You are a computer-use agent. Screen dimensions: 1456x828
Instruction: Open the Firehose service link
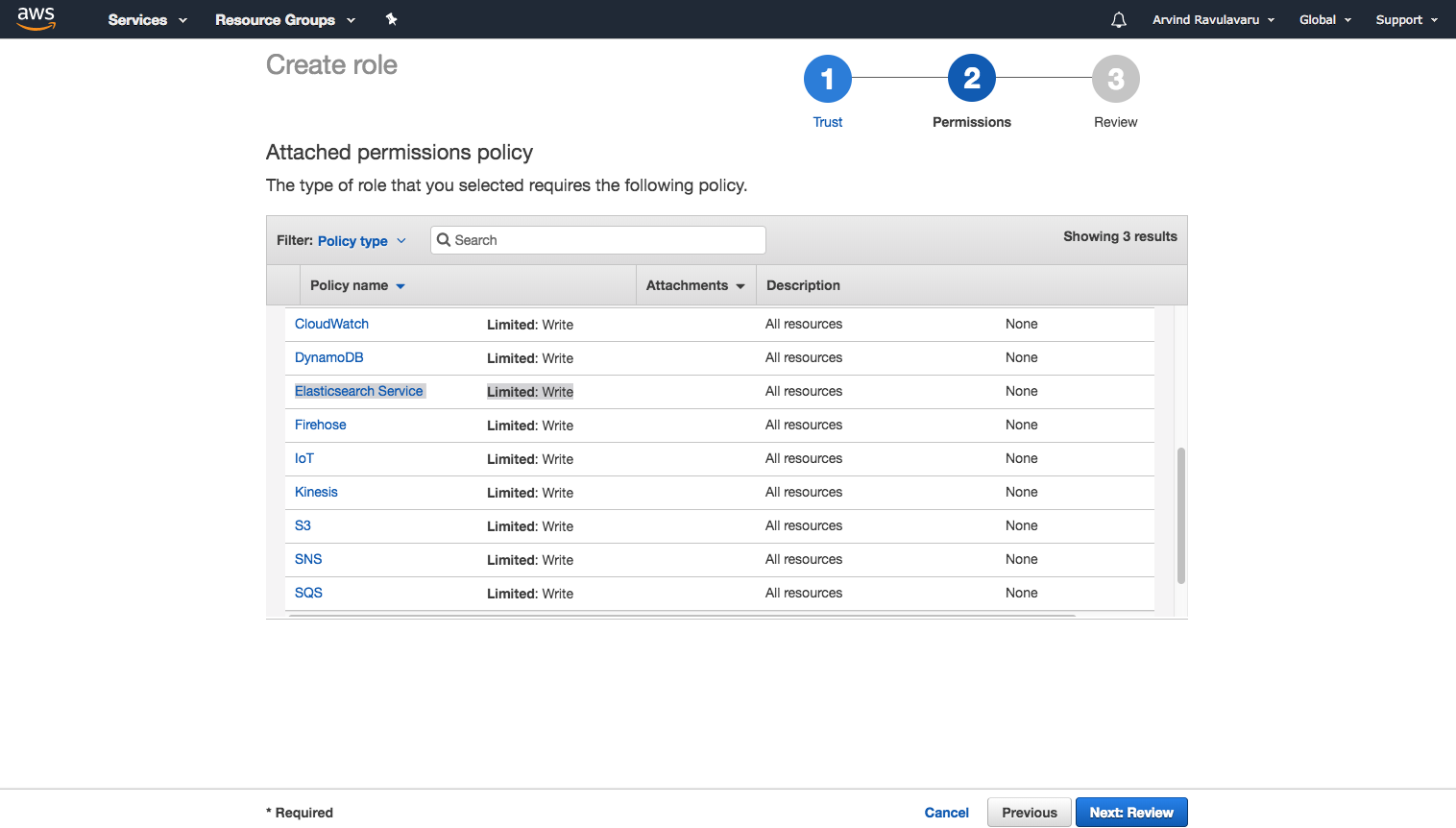click(320, 425)
